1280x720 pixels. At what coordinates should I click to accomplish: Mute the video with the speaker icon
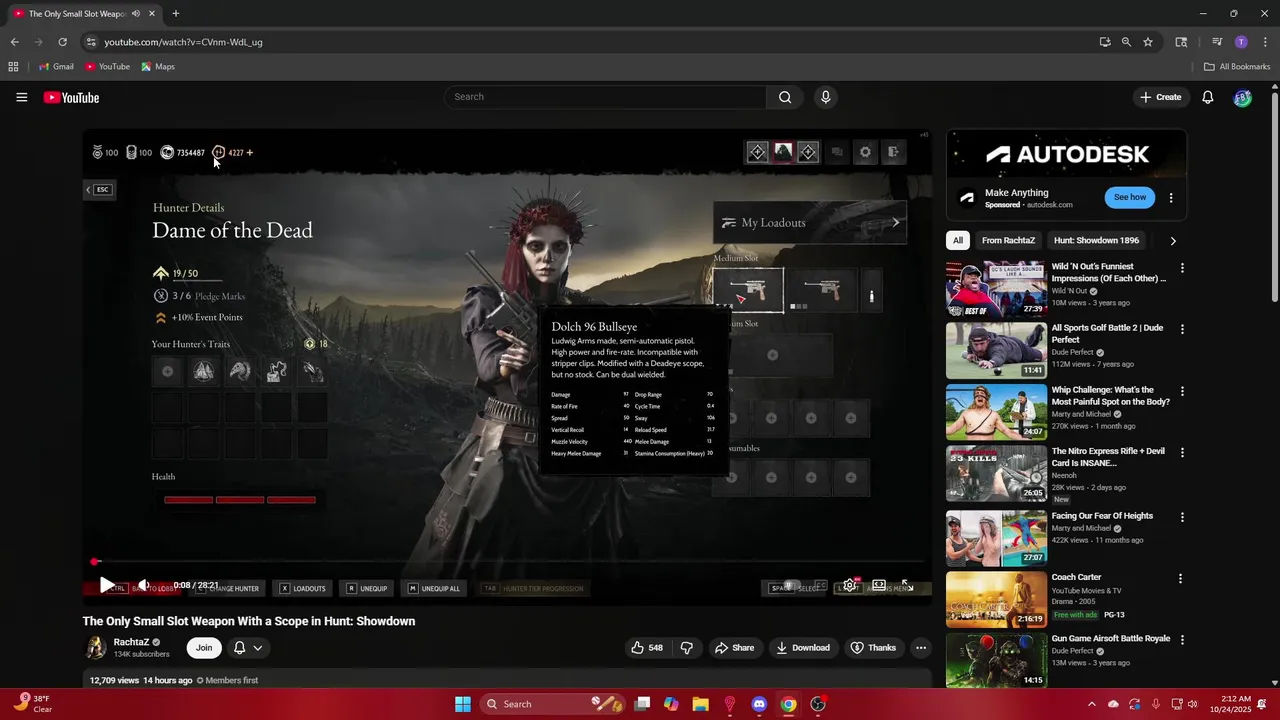143,585
